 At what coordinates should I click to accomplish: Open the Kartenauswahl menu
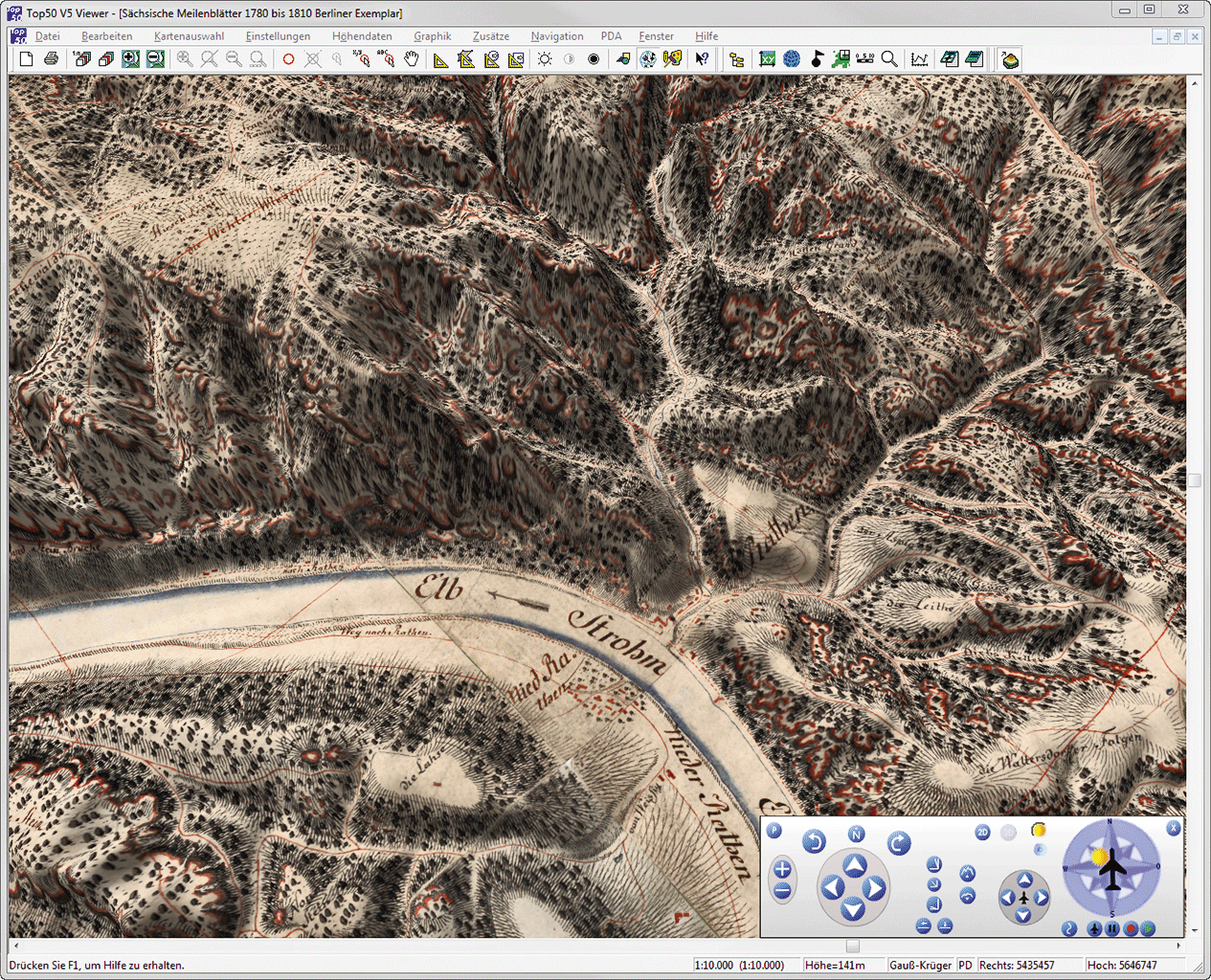189,36
